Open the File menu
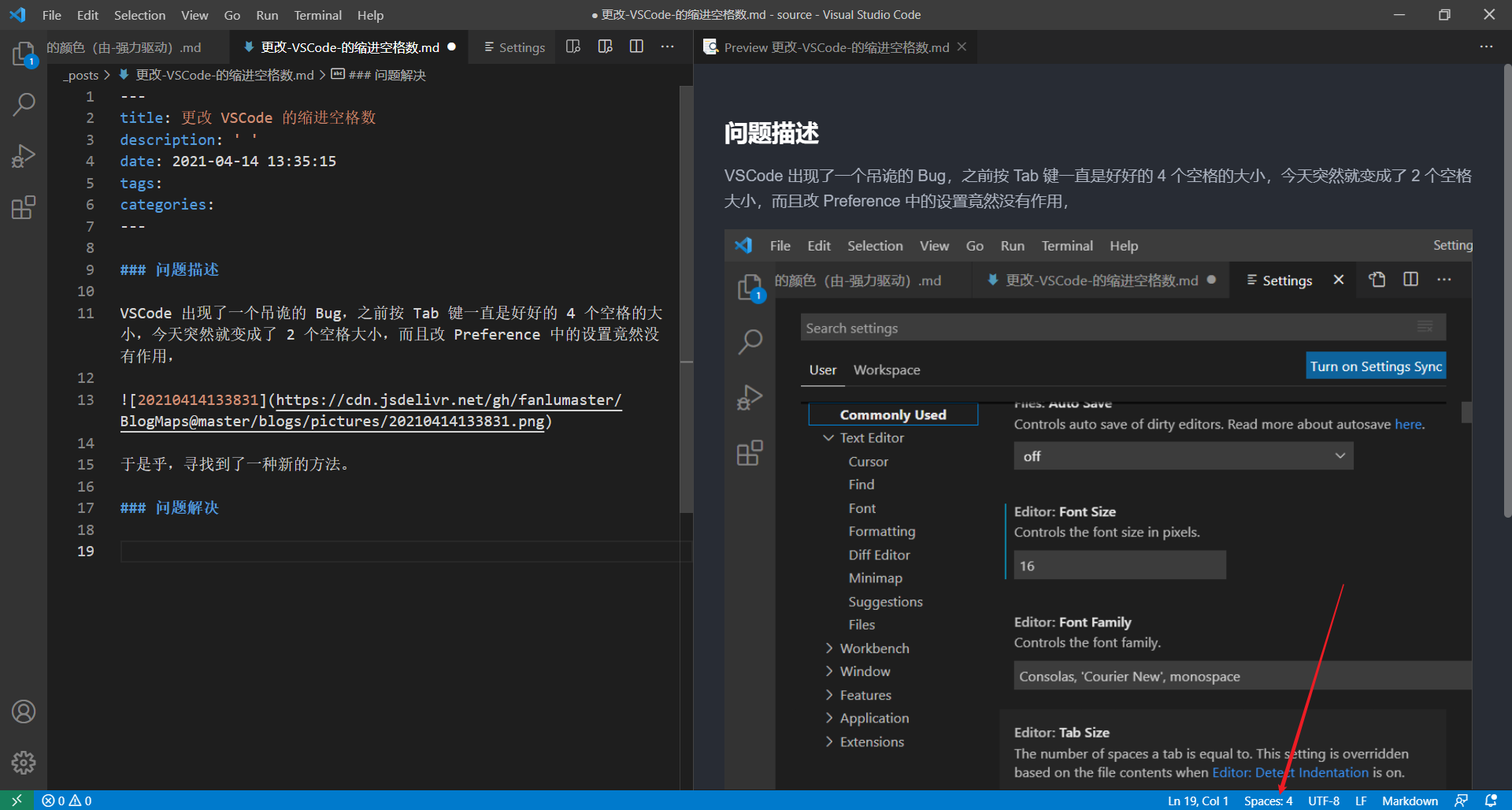Screen dimensions: 1512x810 52,15
